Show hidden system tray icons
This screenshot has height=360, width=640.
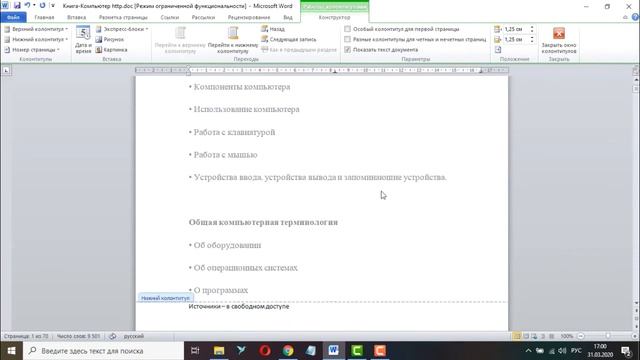pyautogui.click(x=529, y=351)
